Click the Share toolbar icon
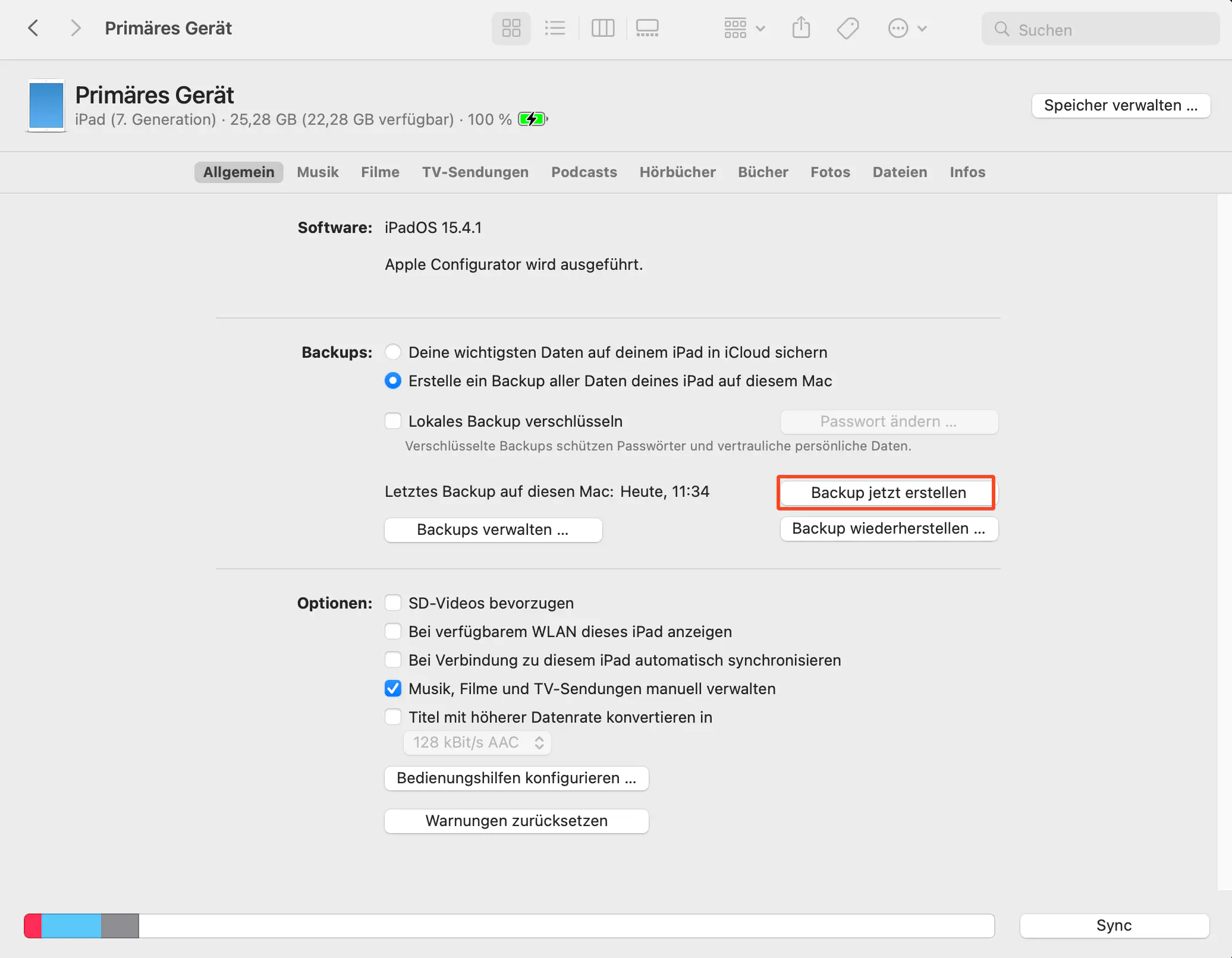This screenshot has height=958, width=1232. point(801,28)
